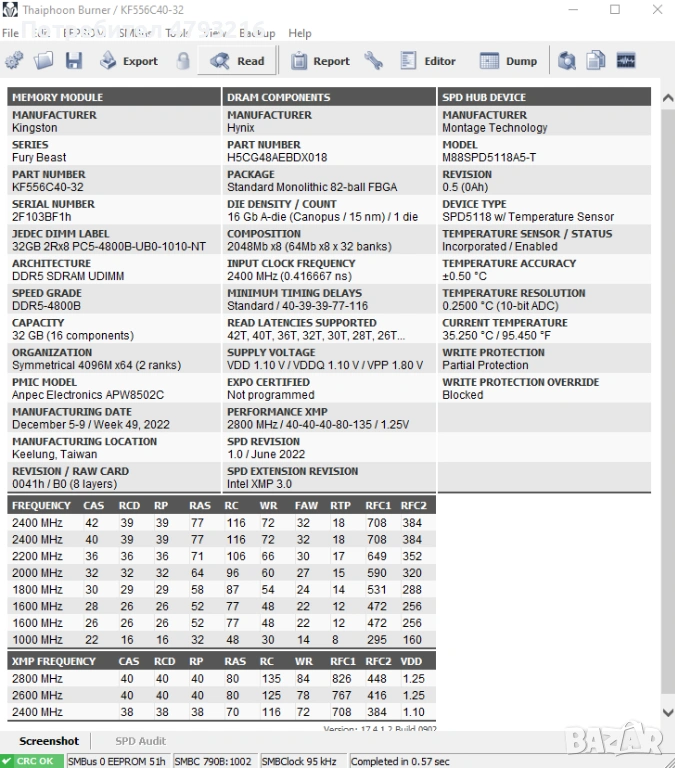Viewport: 675px width, 768px height.
Task: Switch to the Screenshot tab
Action: point(49,741)
